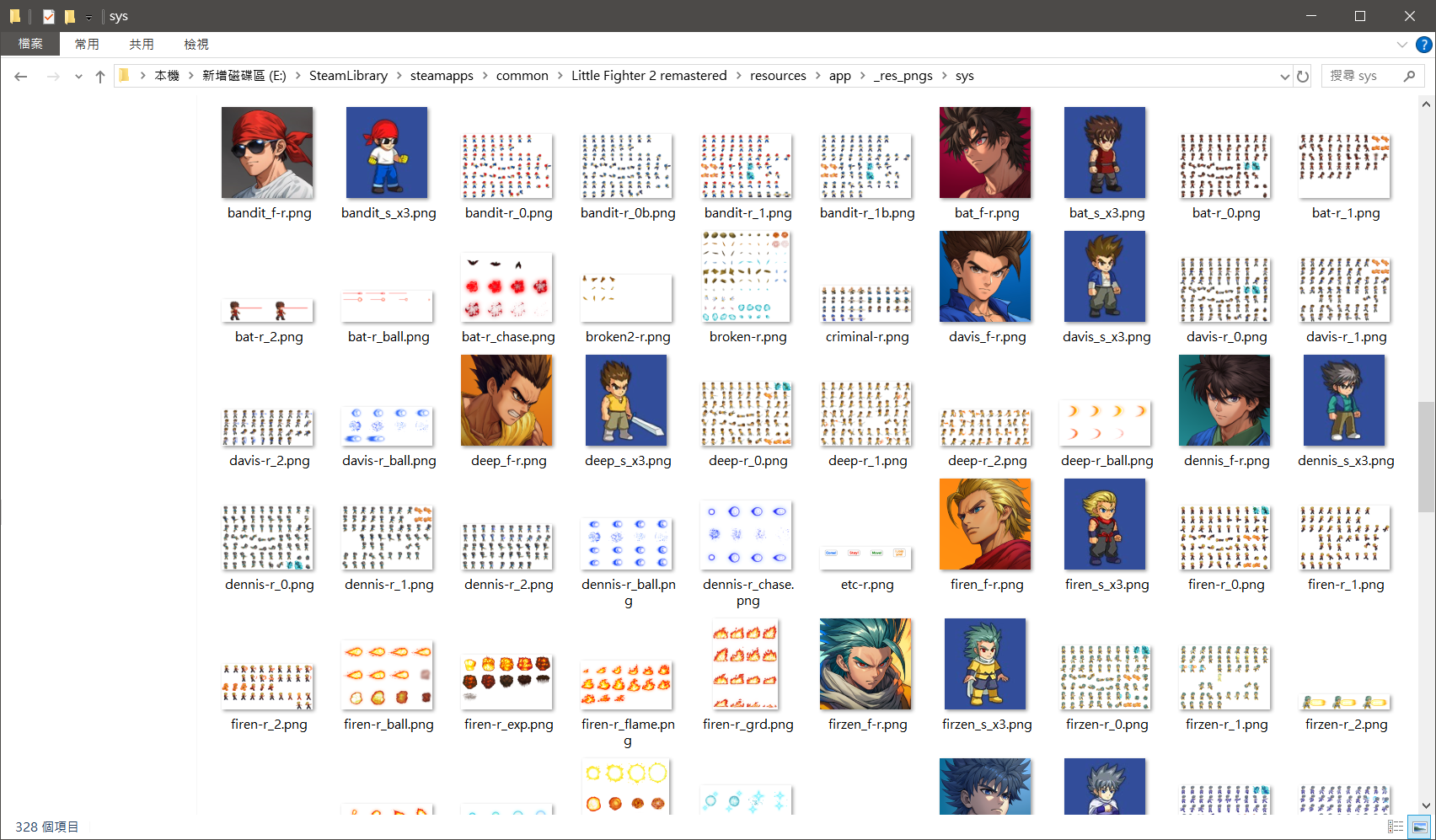Select the etc-r.png file

coord(865,558)
